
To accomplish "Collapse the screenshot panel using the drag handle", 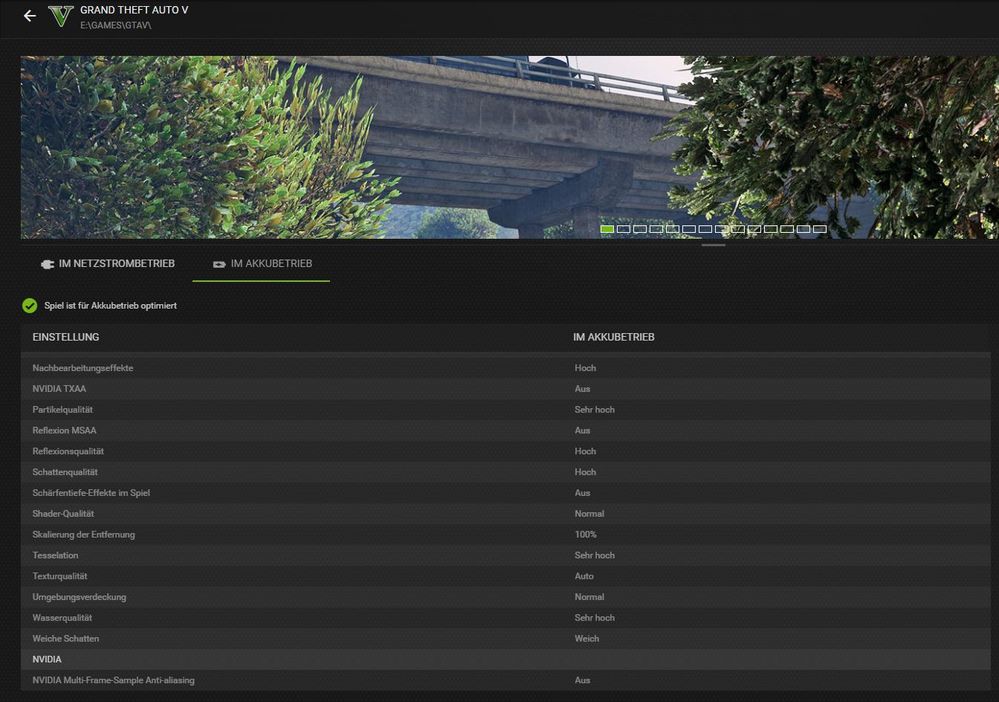I will coord(713,244).
